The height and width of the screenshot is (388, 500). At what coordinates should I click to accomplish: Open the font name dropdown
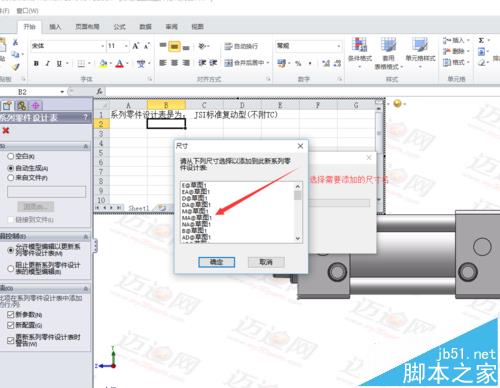click(103, 46)
